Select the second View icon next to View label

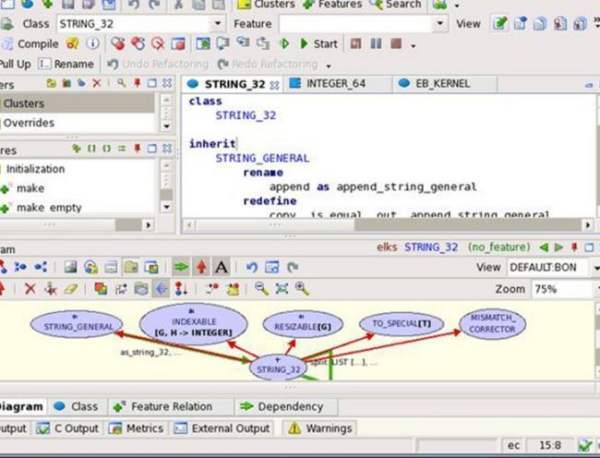coord(520,24)
